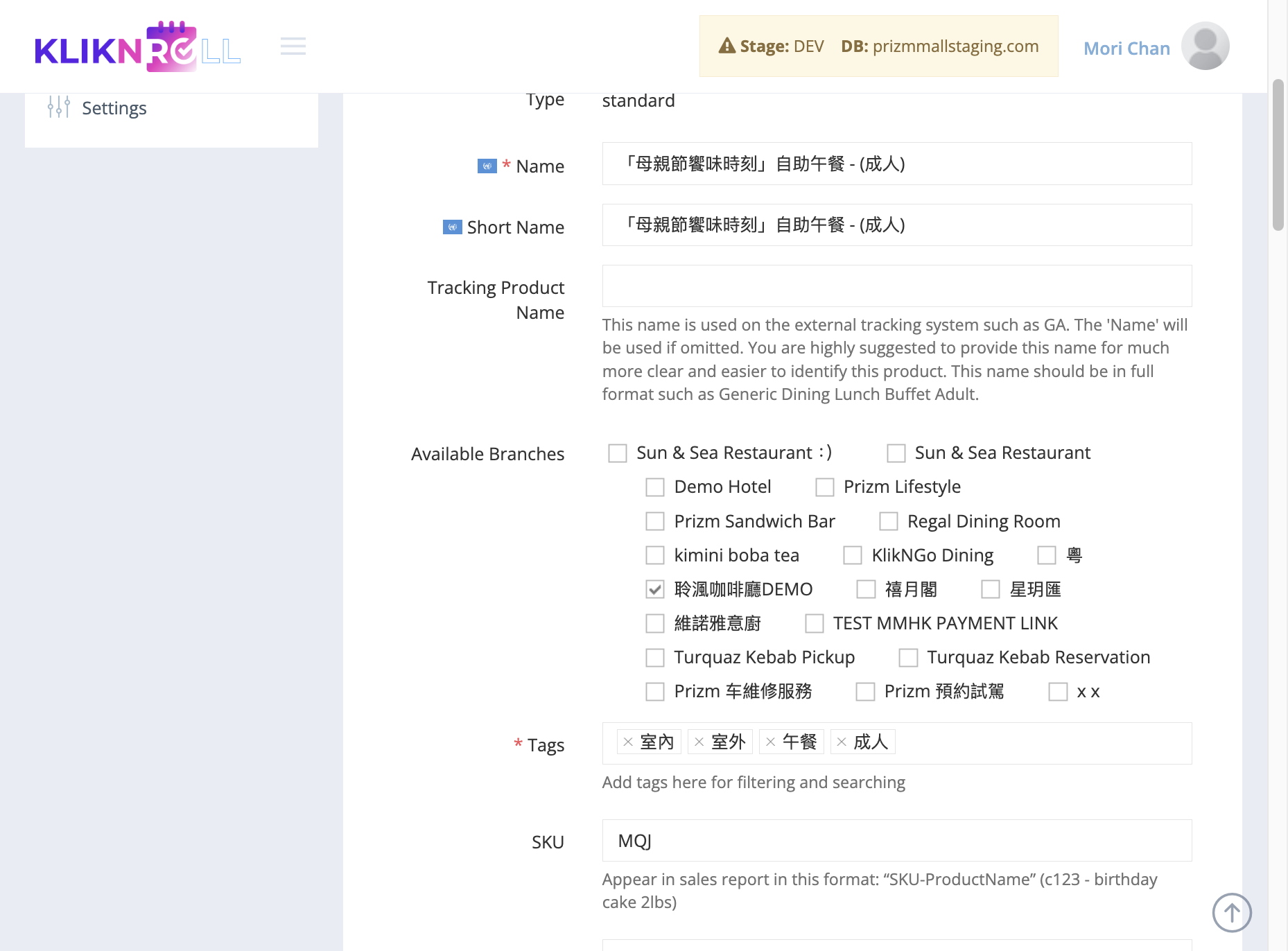Open the Mori Chan user link
The height and width of the screenshot is (951, 1288).
[x=1126, y=48]
